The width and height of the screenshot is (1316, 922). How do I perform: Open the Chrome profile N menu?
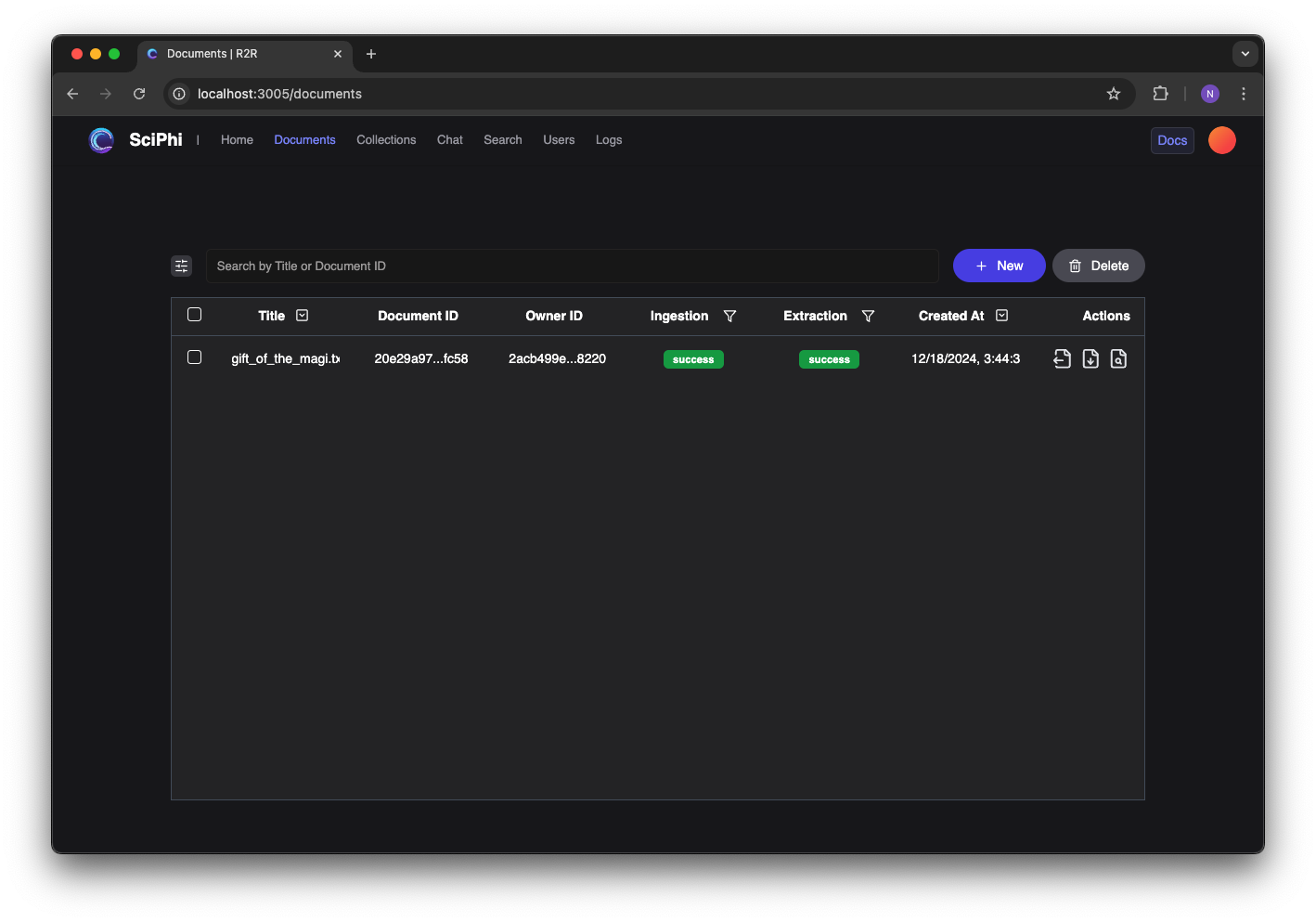point(1210,94)
